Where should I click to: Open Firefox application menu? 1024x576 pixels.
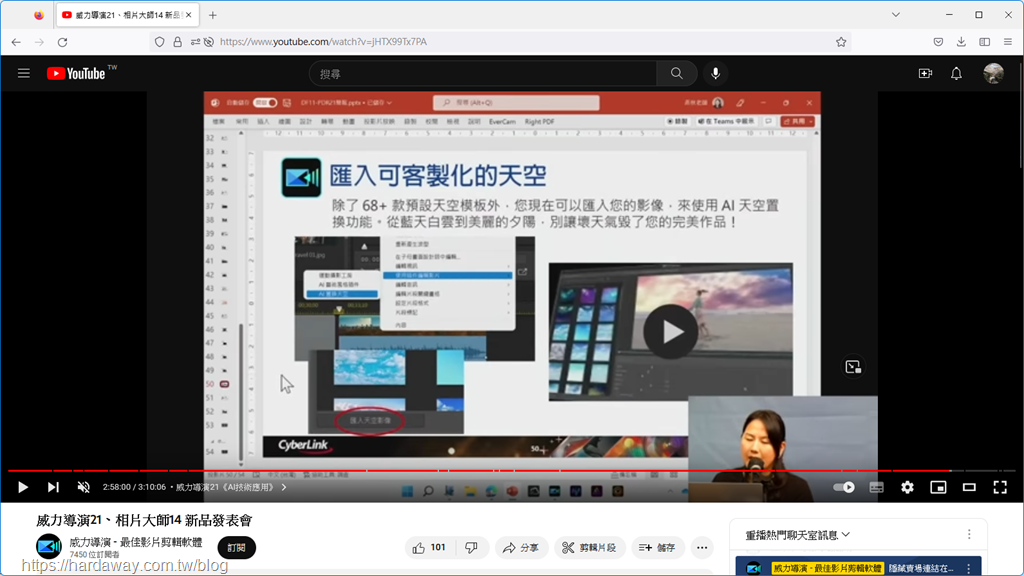pos(1008,42)
